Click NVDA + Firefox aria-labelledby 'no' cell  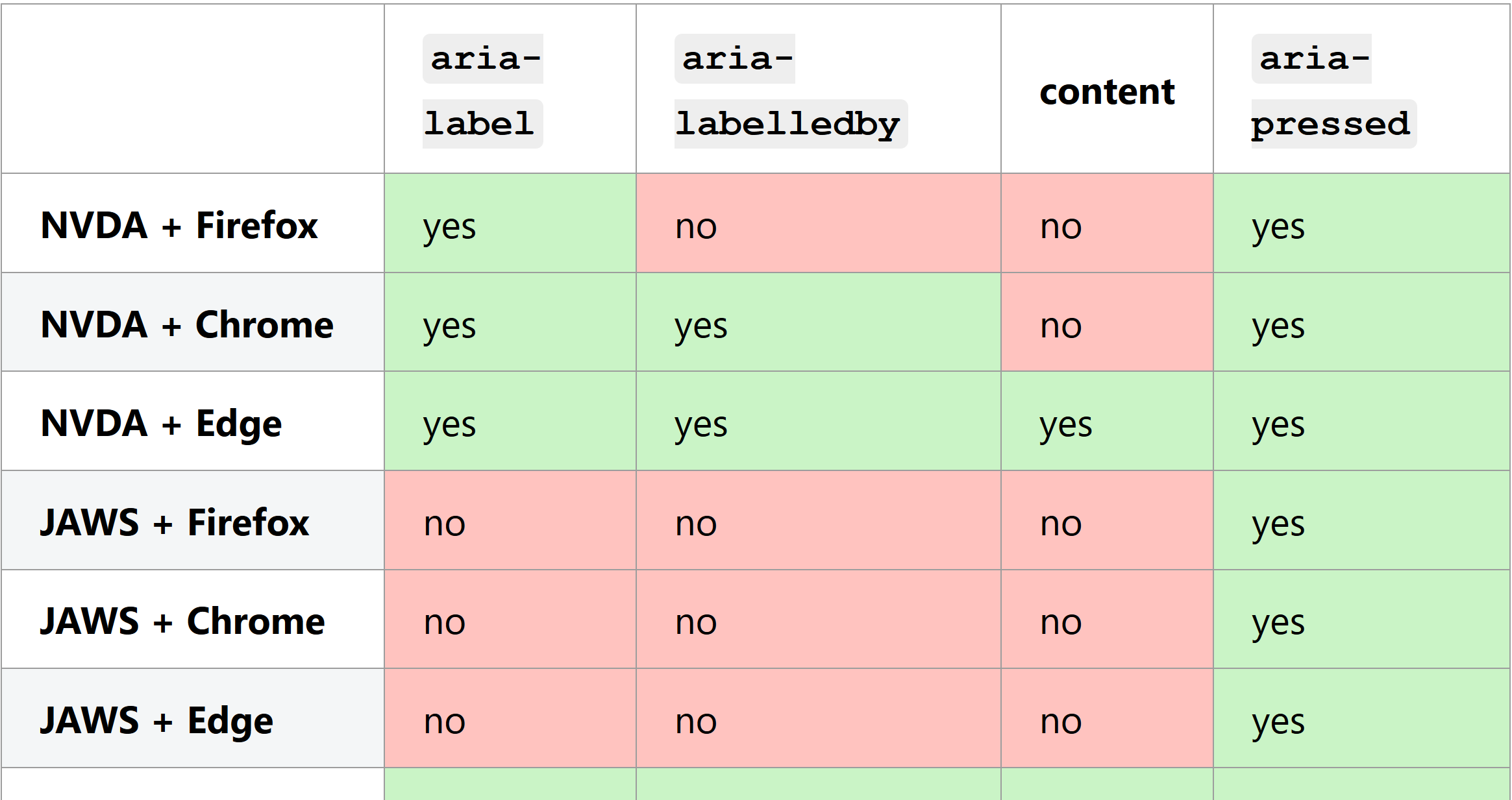pyautogui.click(x=818, y=223)
